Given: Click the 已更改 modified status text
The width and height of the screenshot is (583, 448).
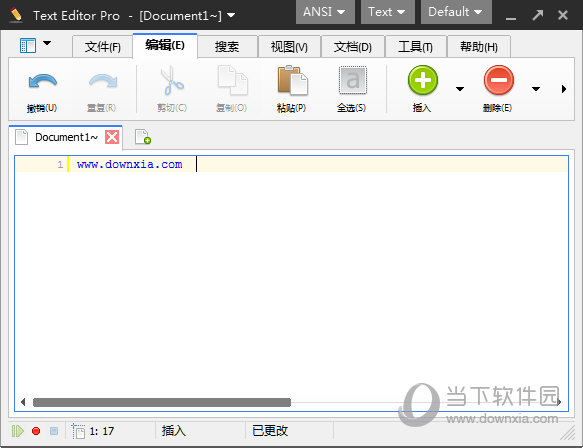Looking at the screenshot, I should pos(270,431).
